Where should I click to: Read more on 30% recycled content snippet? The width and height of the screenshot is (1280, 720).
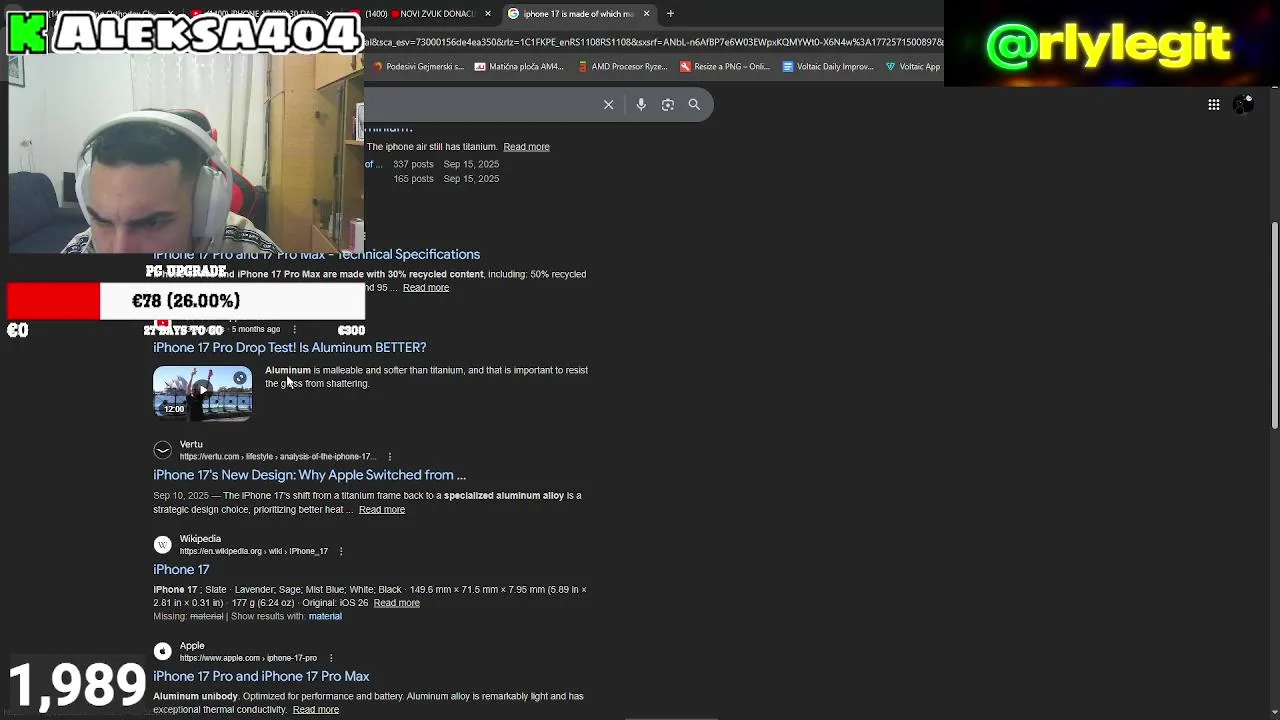pos(426,288)
